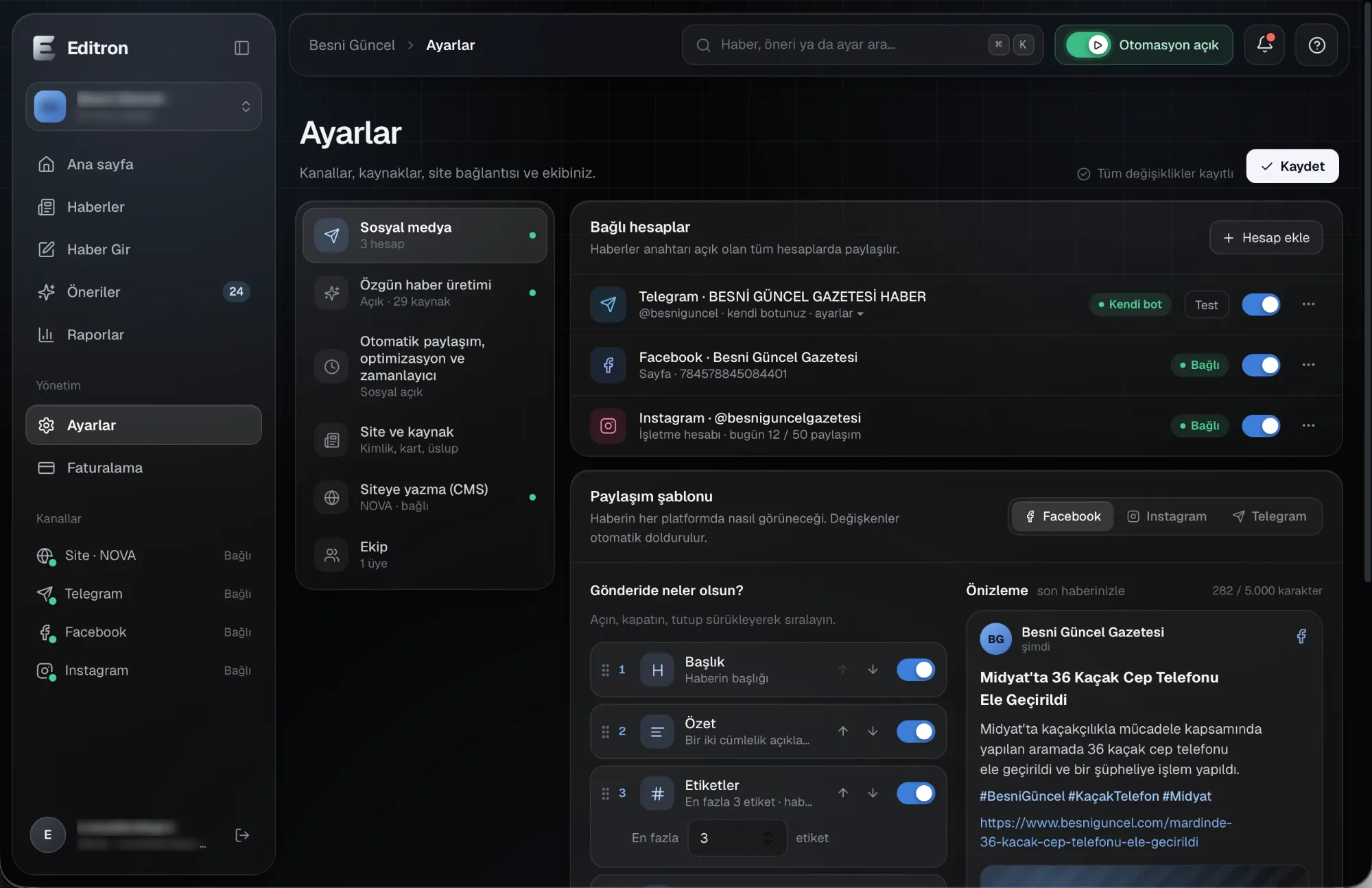Collapse the sidebar panel icon
This screenshot has width=1372, height=888.
point(241,48)
